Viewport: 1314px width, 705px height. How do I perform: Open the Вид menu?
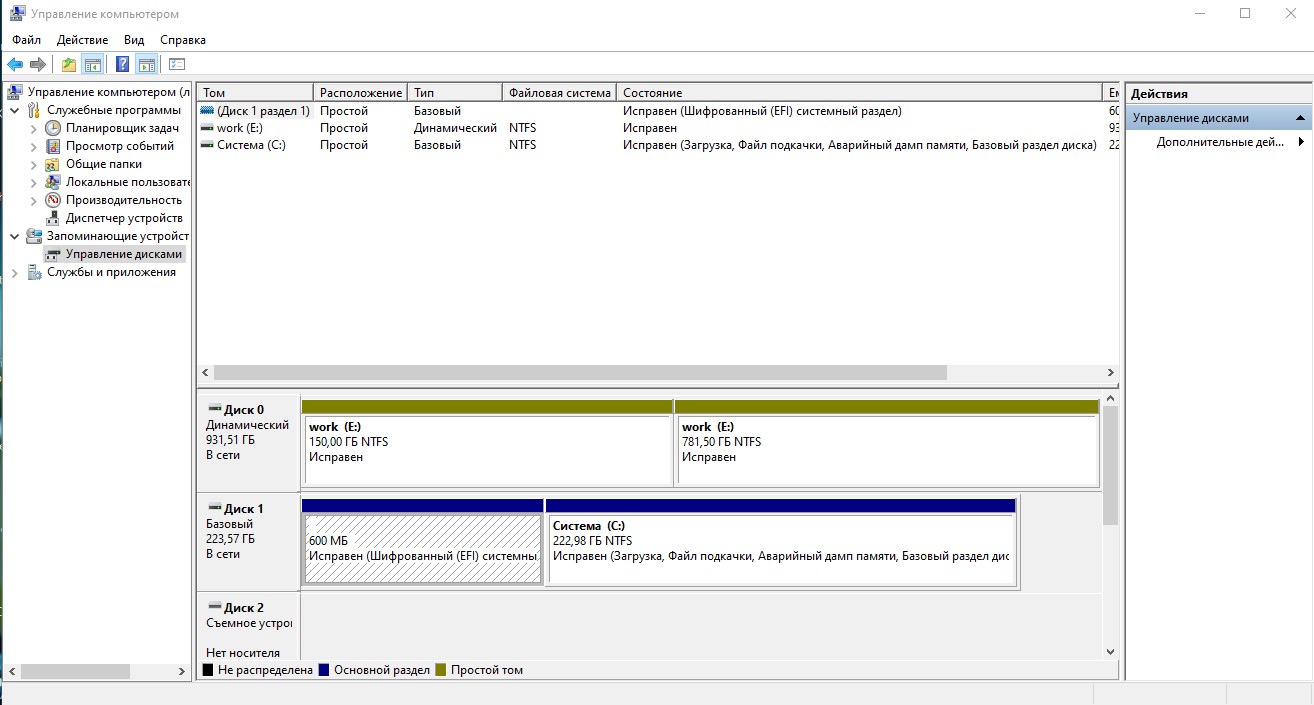click(134, 40)
